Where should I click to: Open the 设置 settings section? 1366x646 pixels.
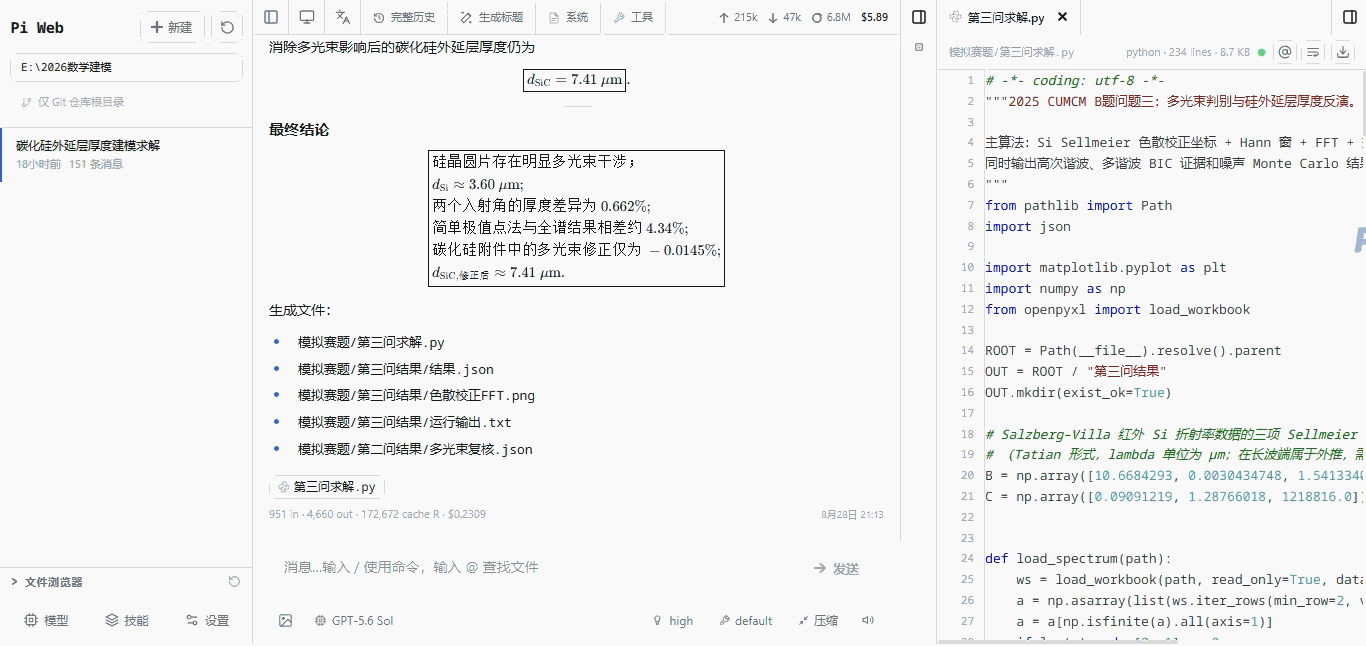point(207,620)
